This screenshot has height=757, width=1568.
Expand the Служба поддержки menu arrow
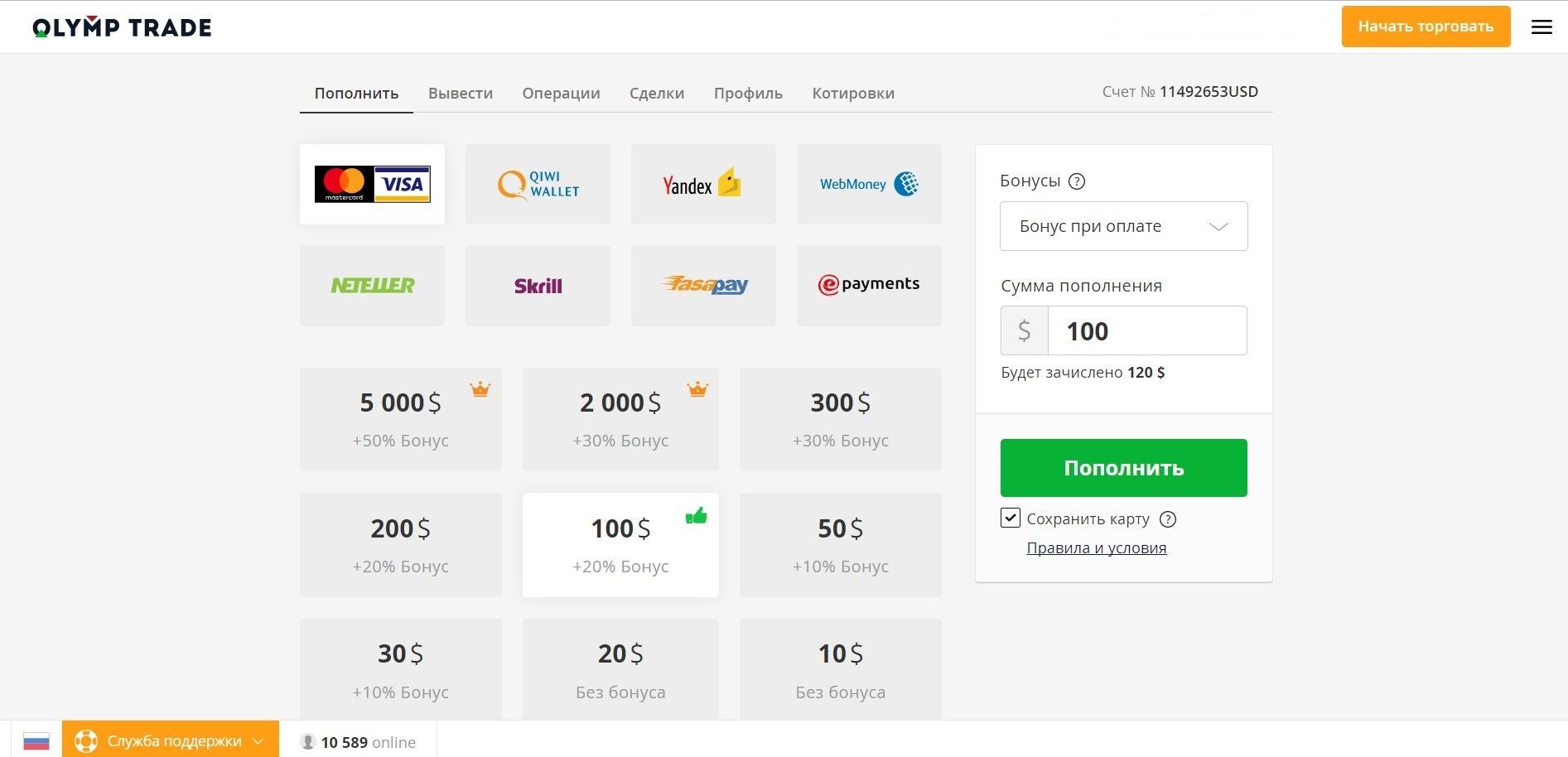pyautogui.click(x=258, y=741)
